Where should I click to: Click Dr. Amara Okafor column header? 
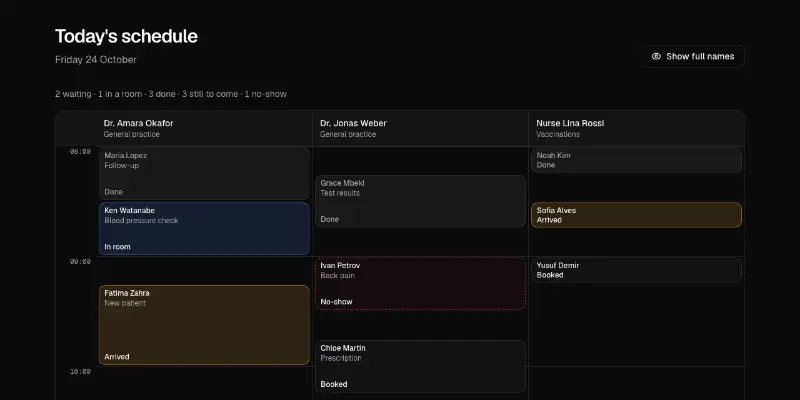point(204,129)
